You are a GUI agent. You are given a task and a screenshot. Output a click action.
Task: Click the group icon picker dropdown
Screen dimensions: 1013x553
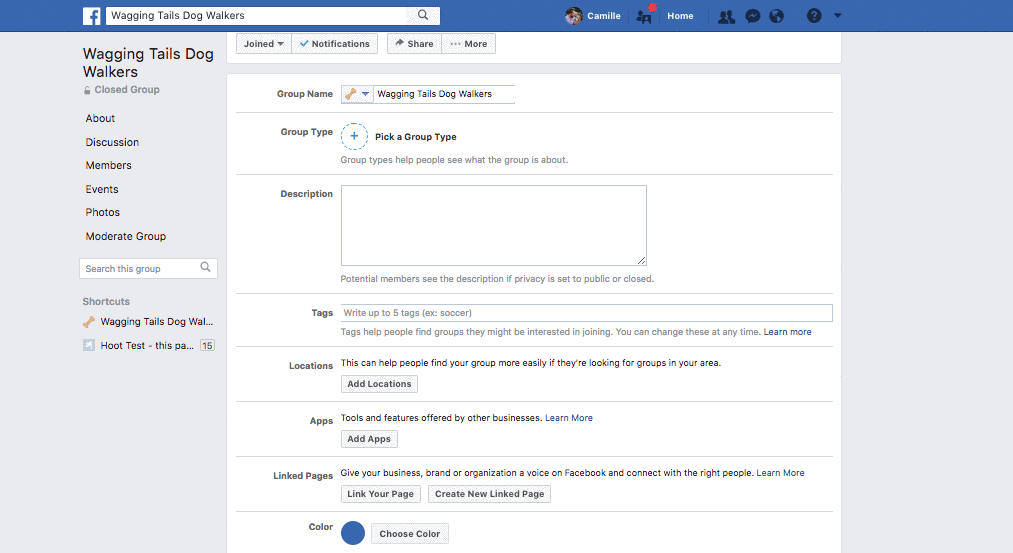pyautogui.click(x=357, y=94)
